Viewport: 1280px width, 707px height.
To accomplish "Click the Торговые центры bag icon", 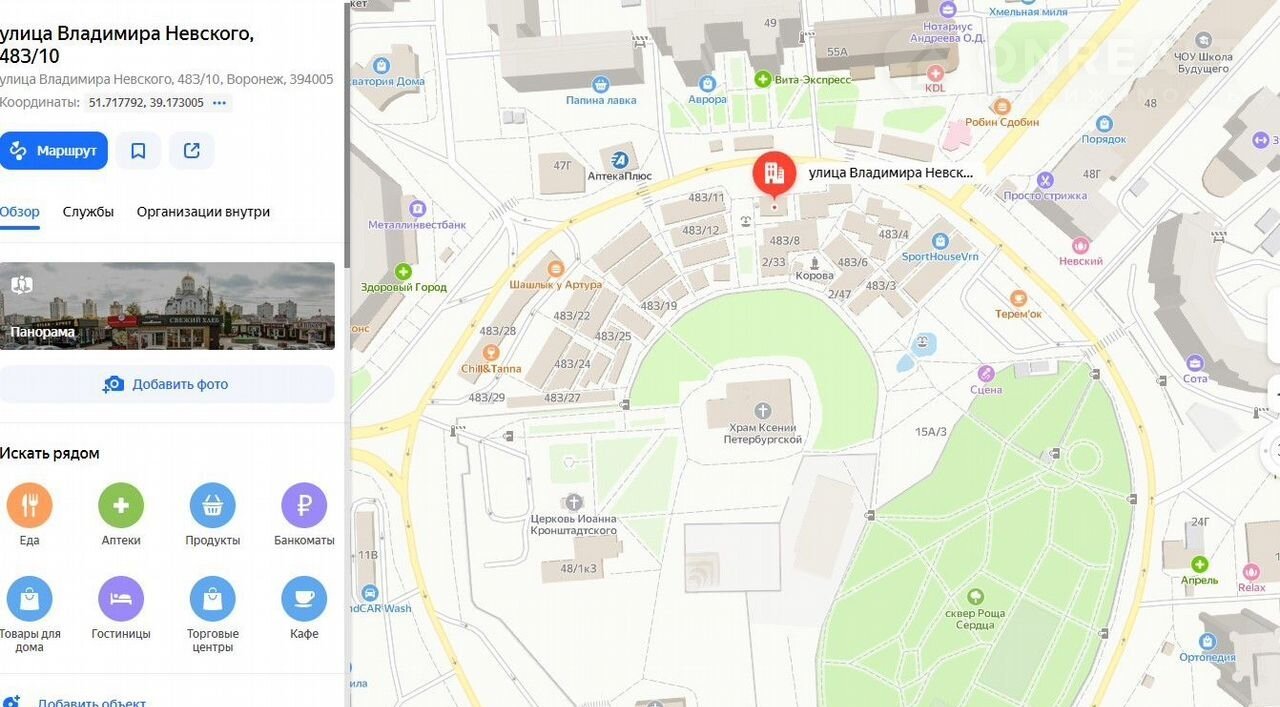I will (213, 599).
